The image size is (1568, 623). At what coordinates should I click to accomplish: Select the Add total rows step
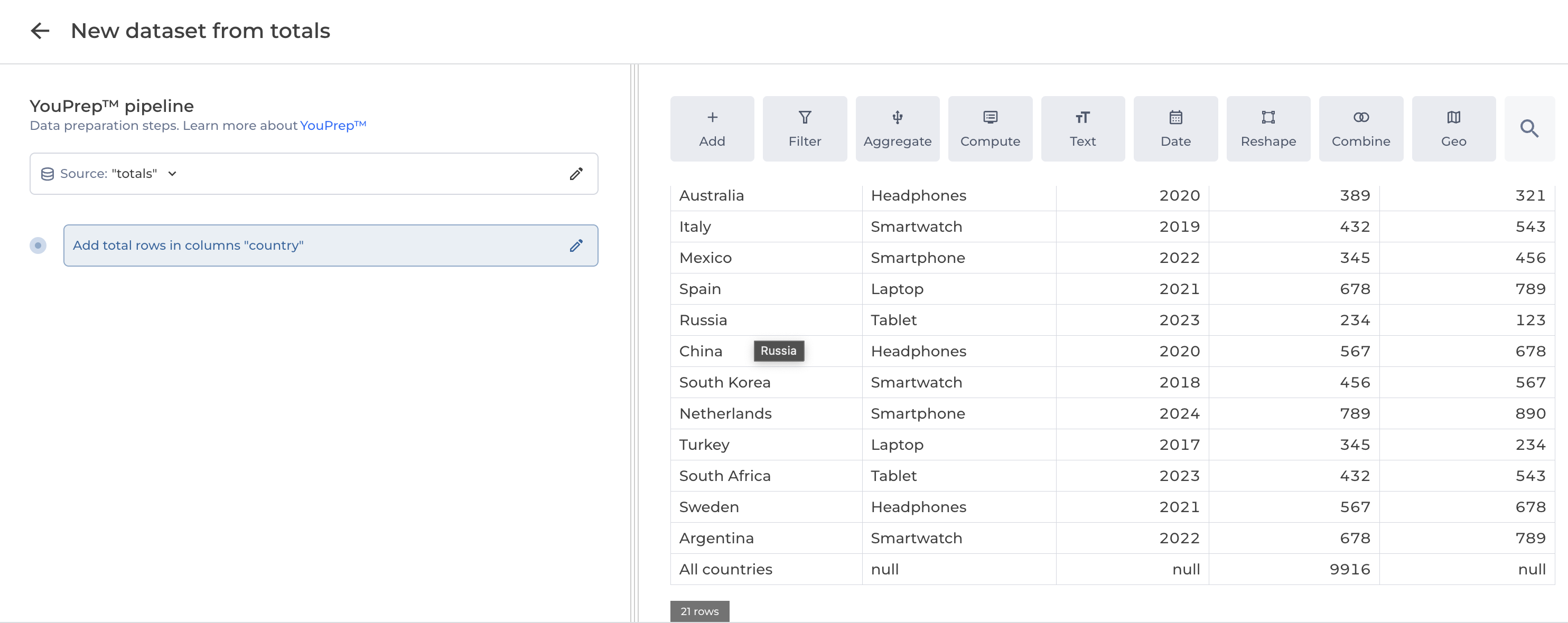(304, 245)
